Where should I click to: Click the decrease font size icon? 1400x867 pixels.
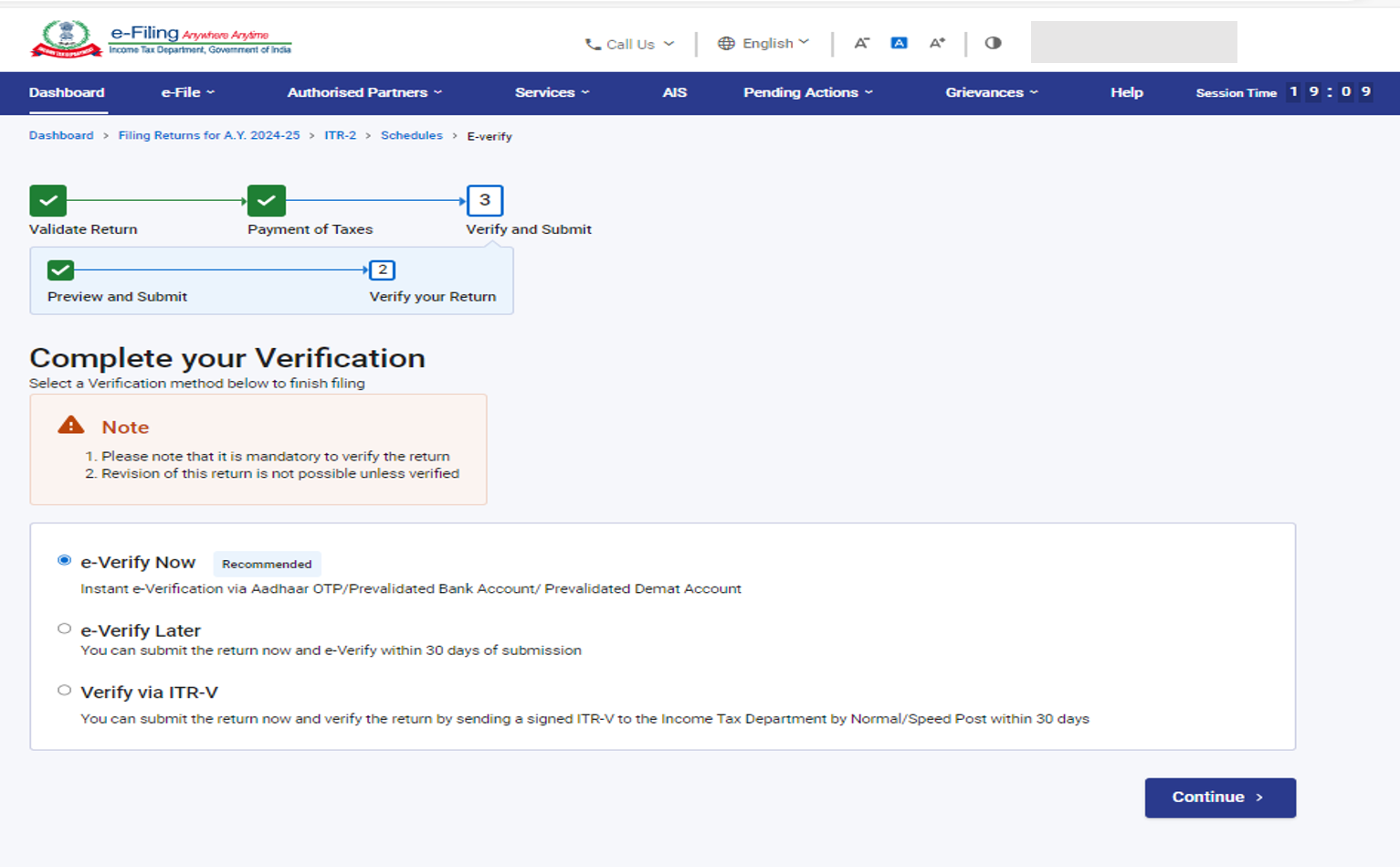[x=861, y=43]
